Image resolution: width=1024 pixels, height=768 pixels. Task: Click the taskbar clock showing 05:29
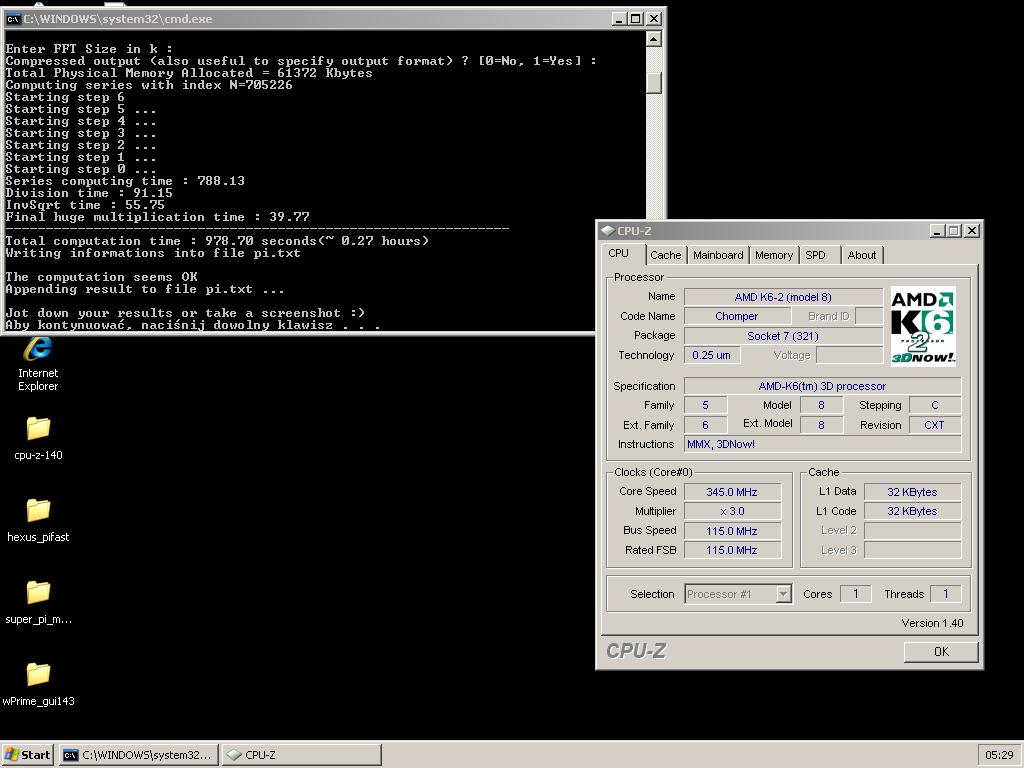click(x=999, y=754)
